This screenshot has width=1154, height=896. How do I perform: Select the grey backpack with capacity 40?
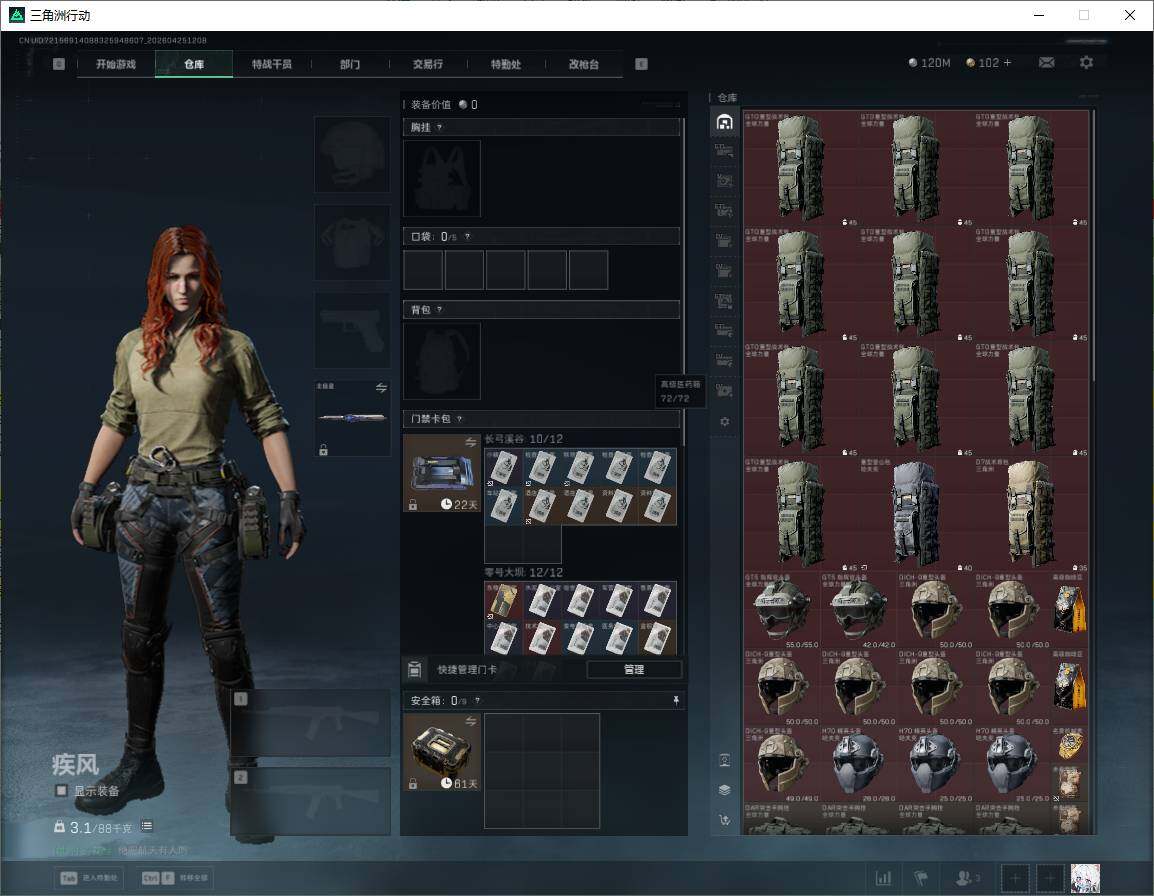pos(916,514)
